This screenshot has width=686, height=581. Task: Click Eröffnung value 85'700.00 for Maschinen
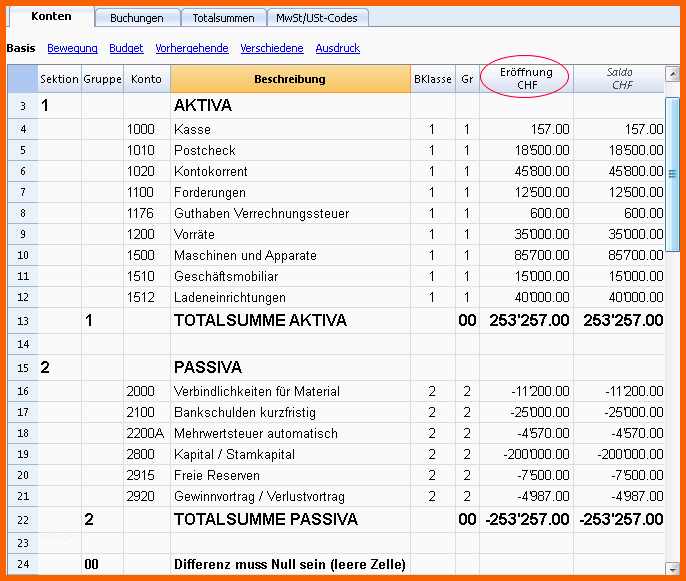[x=526, y=255]
